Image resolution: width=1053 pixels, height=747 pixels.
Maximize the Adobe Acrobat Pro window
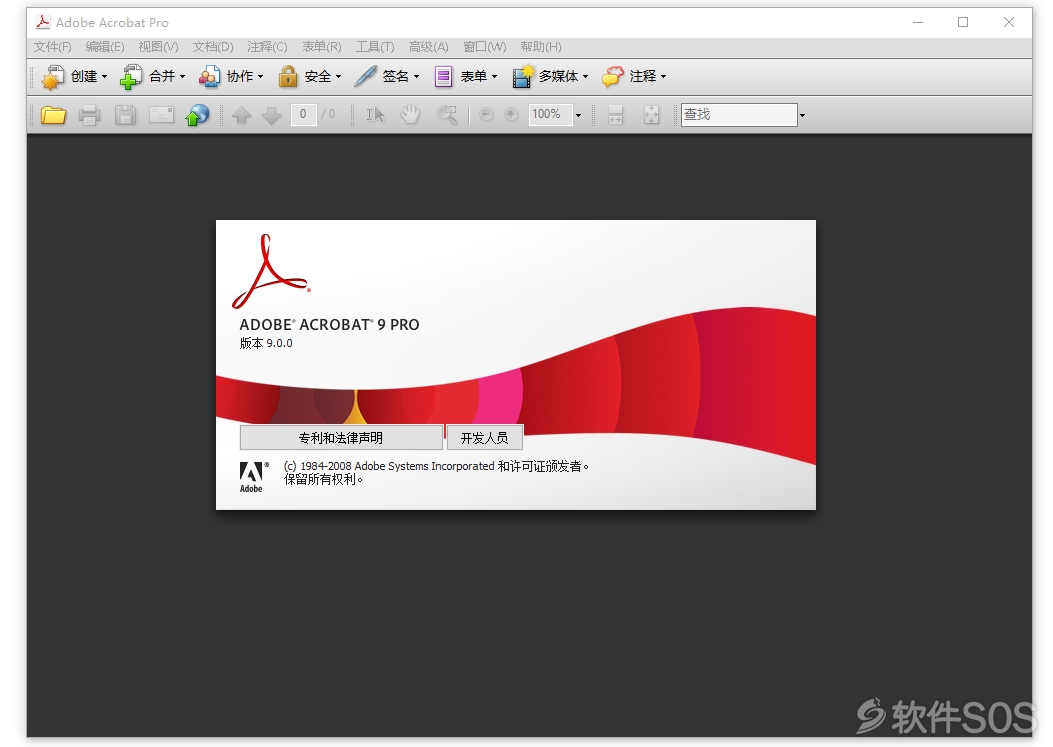[963, 22]
